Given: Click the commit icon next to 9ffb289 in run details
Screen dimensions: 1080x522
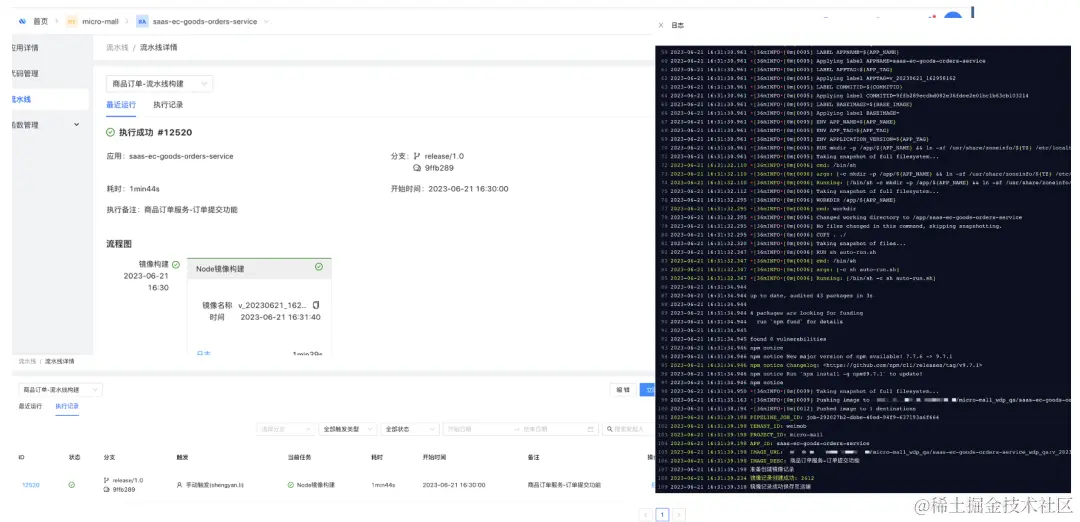Looking at the screenshot, I should (417, 167).
